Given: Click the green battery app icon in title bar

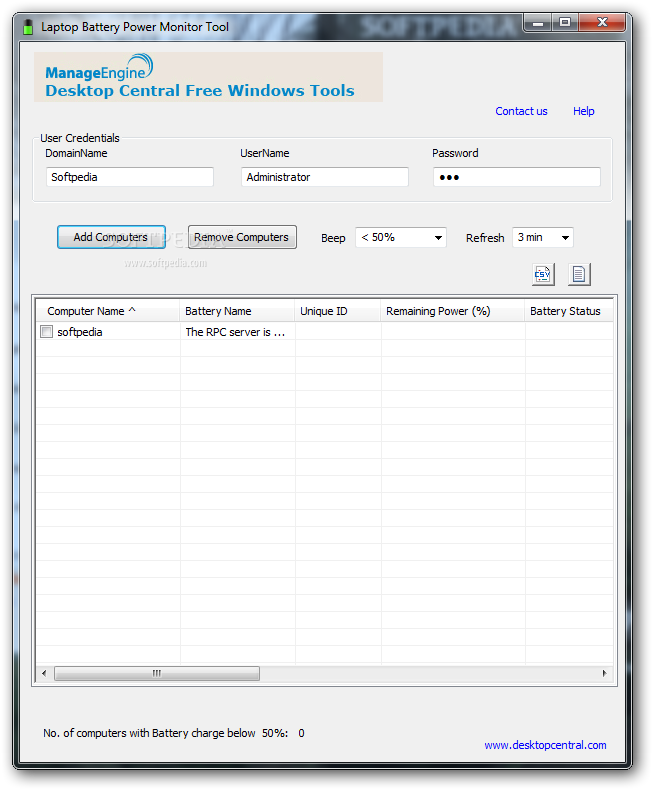Looking at the screenshot, I should [x=28, y=27].
